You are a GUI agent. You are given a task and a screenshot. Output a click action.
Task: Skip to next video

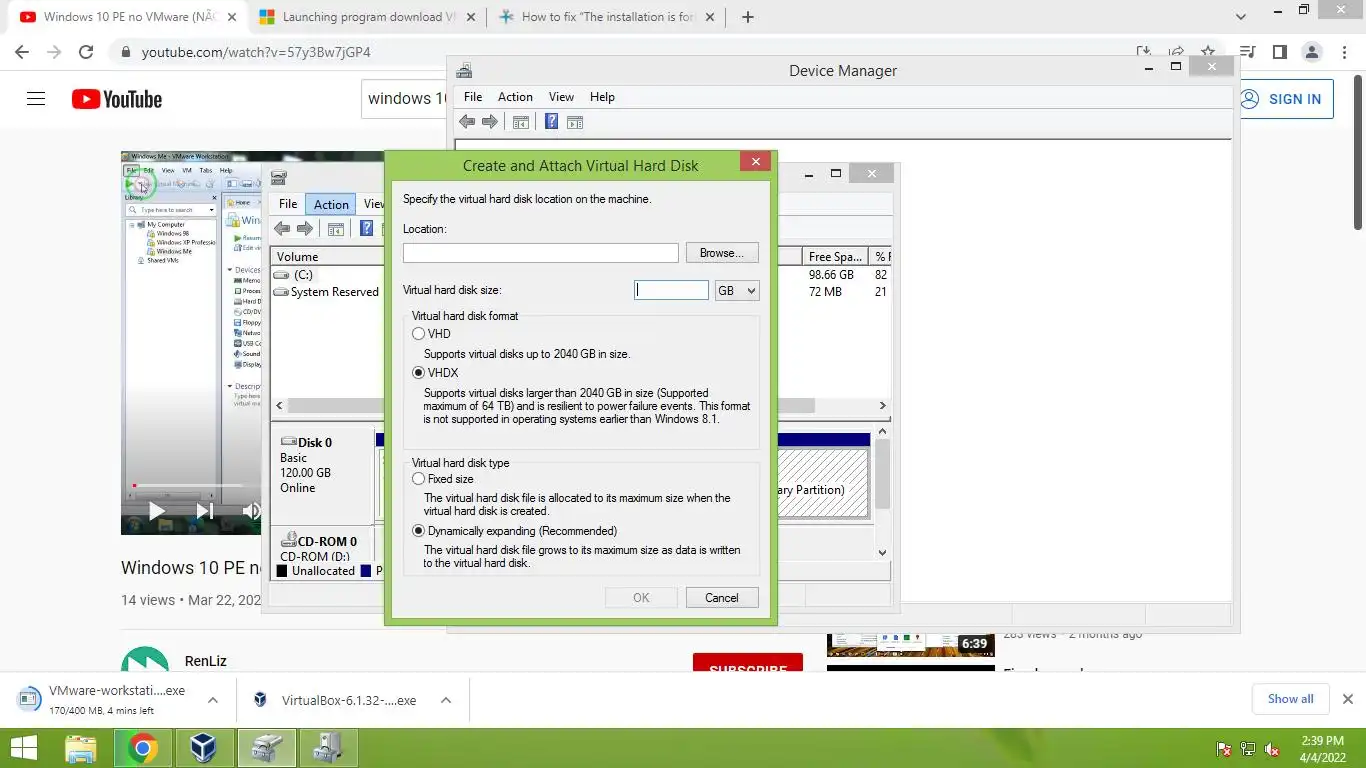[204, 511]
